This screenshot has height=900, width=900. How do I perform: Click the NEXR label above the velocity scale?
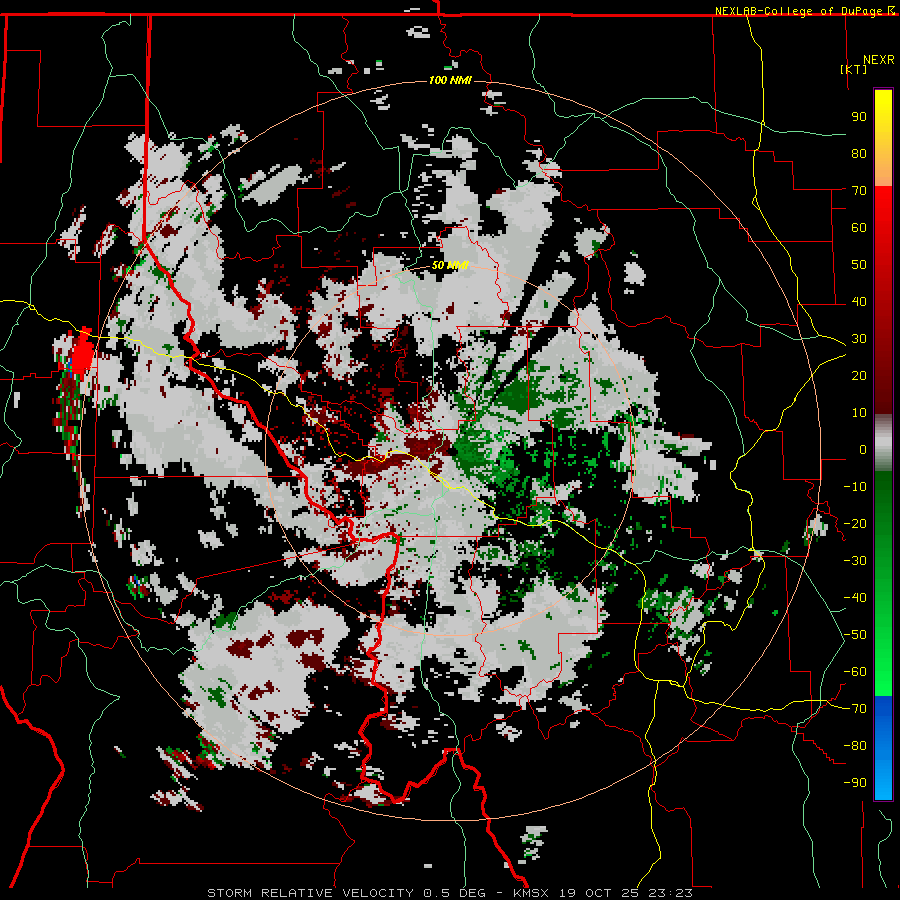pyautogui.click(x=878, y=60)
